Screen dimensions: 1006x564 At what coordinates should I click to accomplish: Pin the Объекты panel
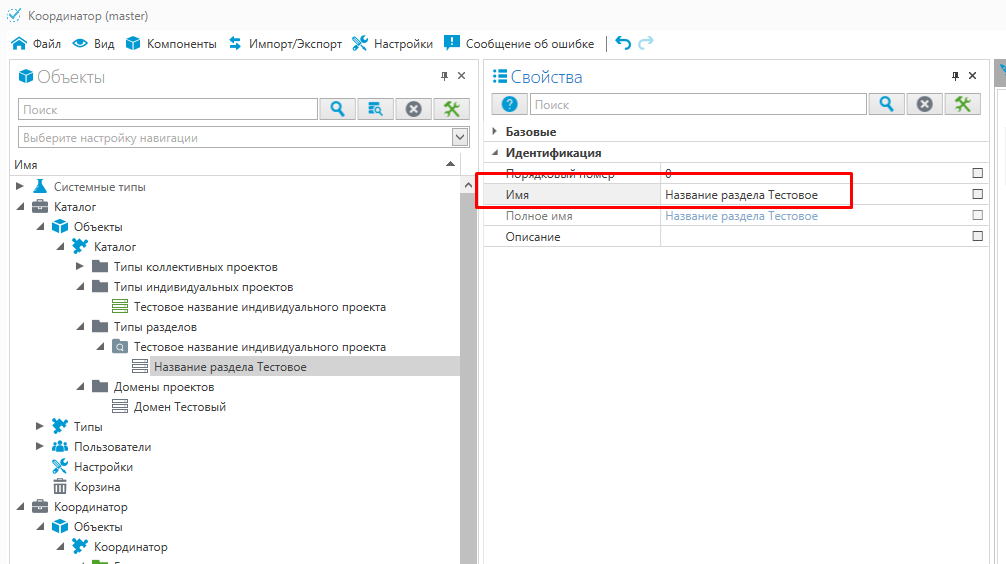(x=444, y=76)
